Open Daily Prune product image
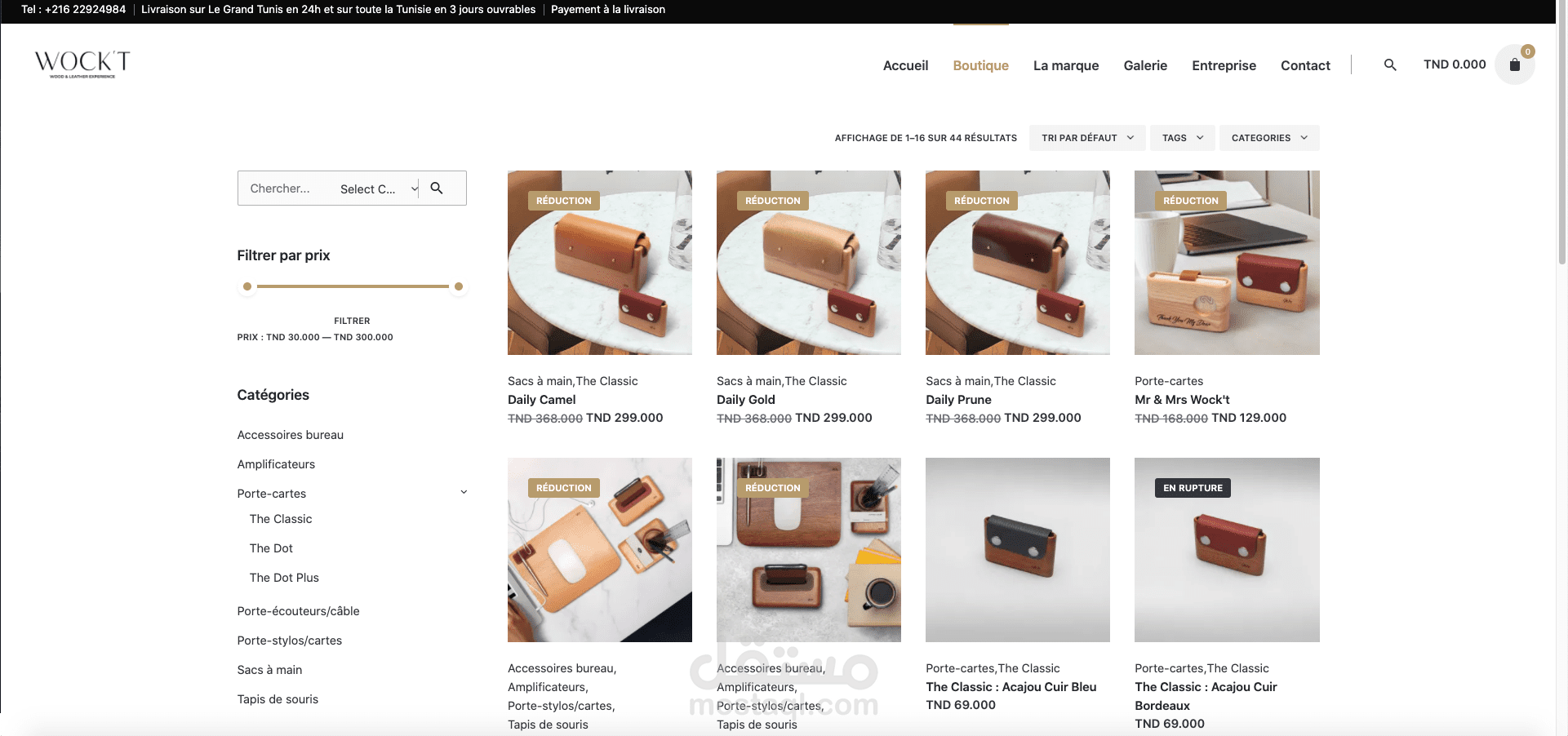The width and height of the screenshot is (1568, 736). click(1018, 263)
